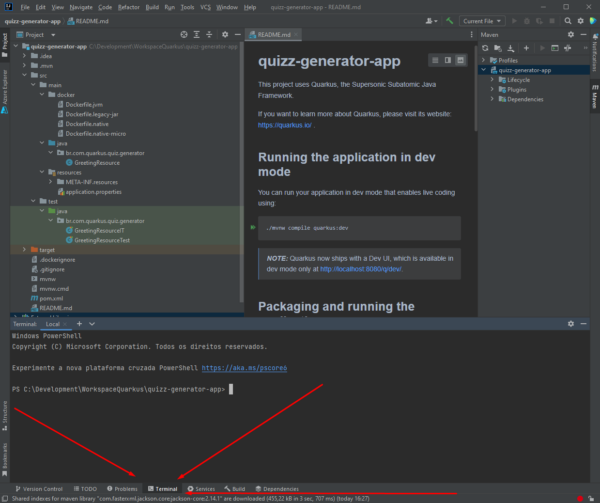Switch README to editor and preview view
This screenshot has width=600, height=503.
pos(448,60)
